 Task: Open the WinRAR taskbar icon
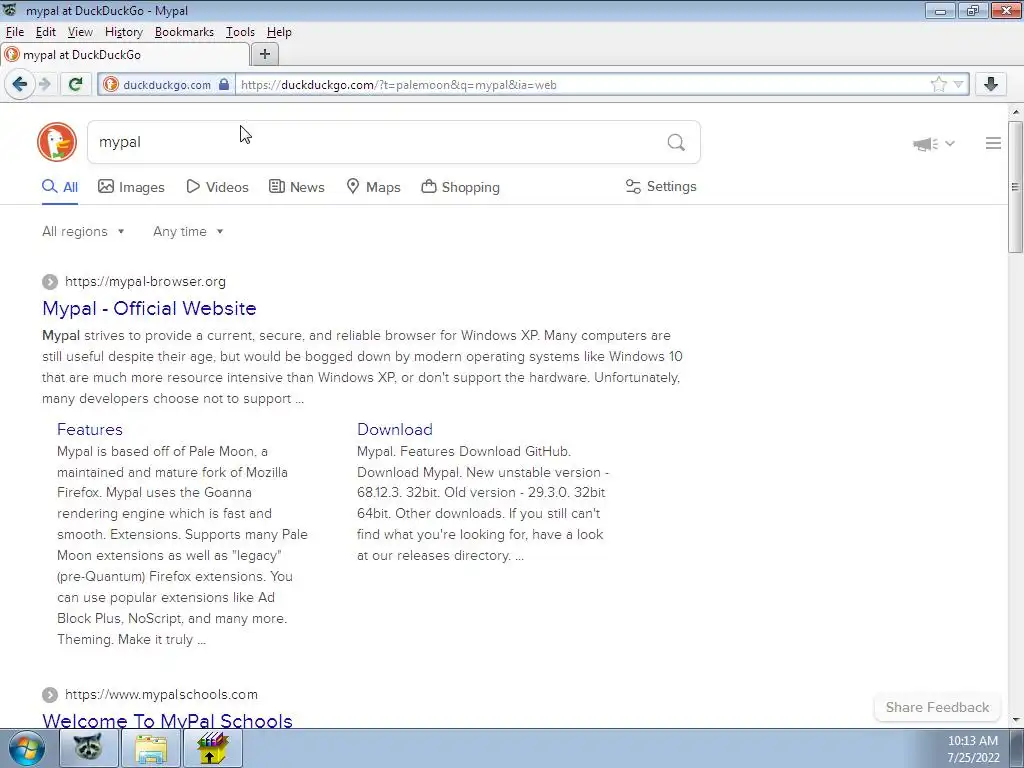tap(213, 748)
